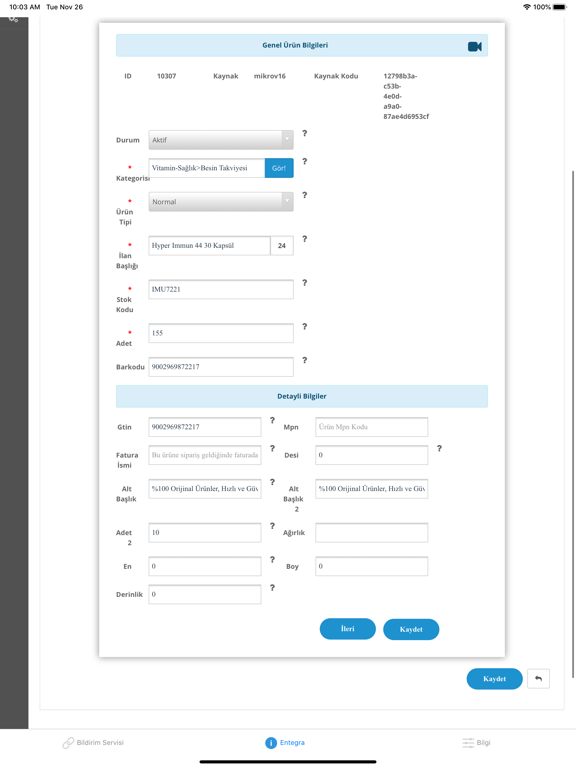Click the Kaynak value mikrov16
576x768 pixels.
(x=270, y=76)
